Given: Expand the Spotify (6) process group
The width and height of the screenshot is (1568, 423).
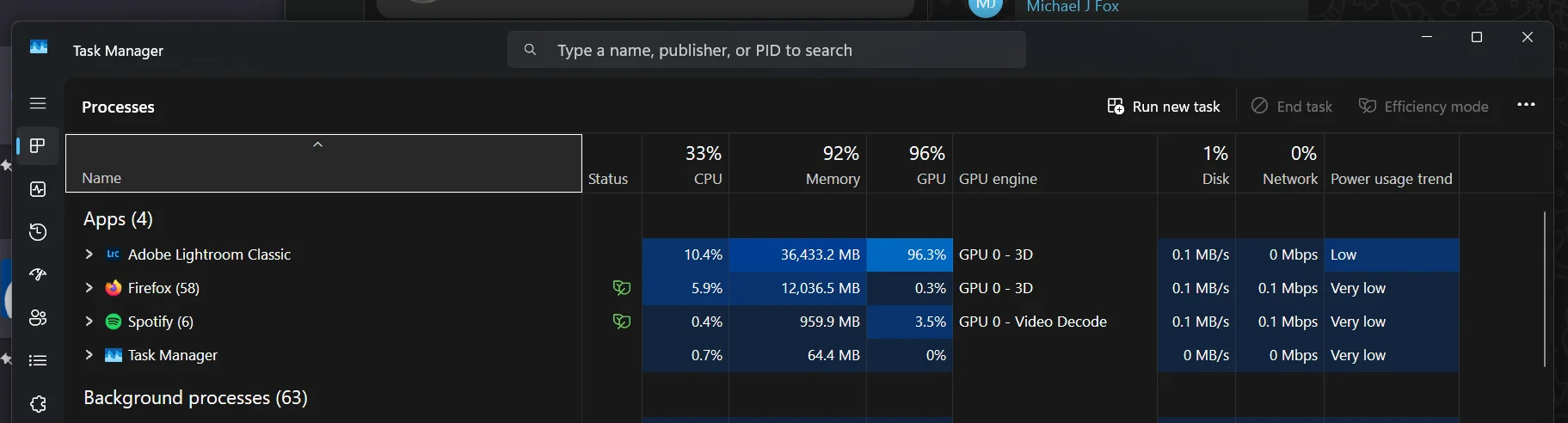Looking at the screenshot, I should pos(89,322).
